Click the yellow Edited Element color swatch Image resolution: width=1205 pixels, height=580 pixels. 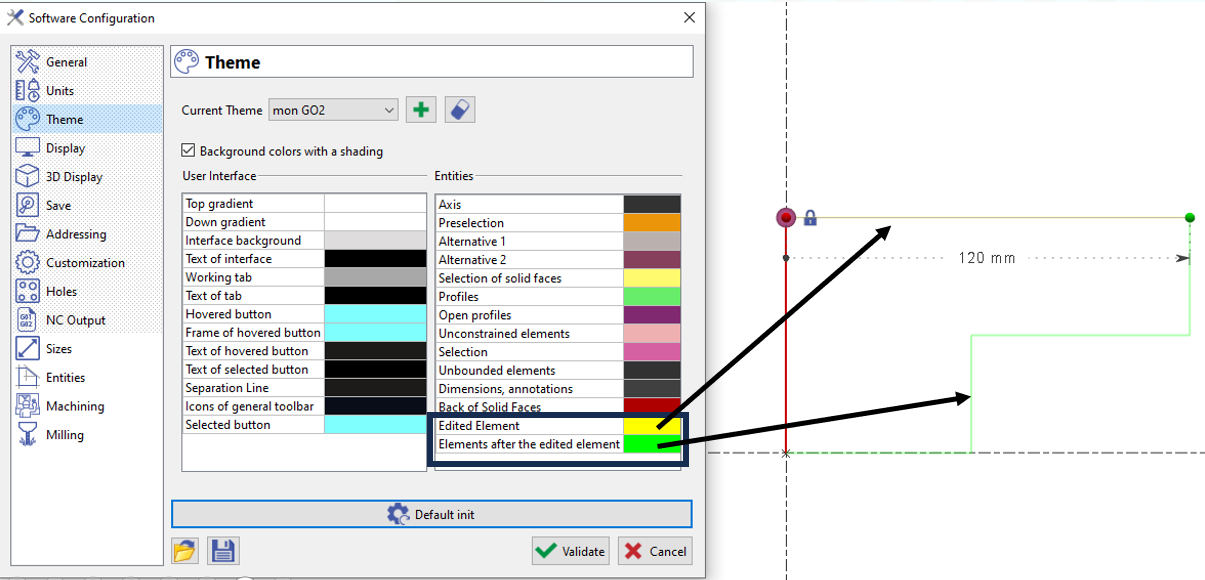pos(652,425)
